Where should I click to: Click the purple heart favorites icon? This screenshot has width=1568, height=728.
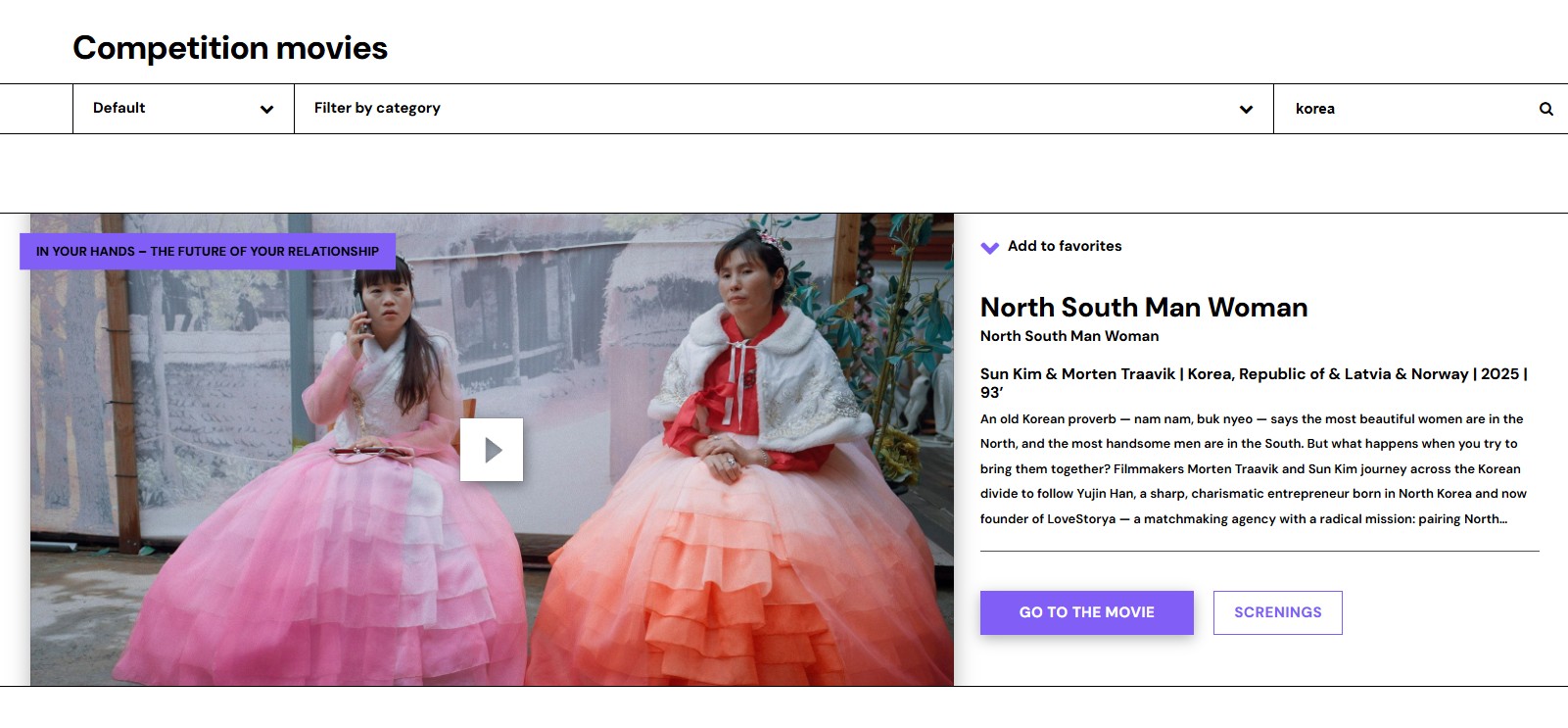point(990,247)
